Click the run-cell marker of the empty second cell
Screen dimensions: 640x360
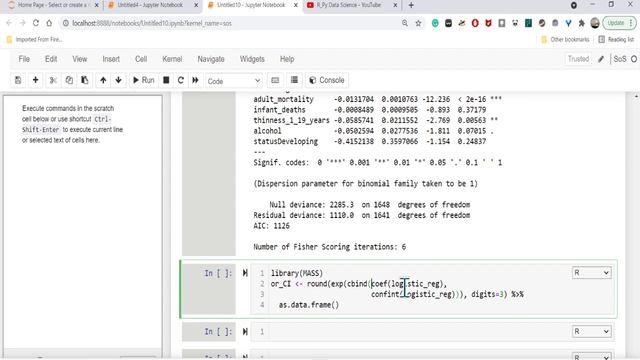(245, 331)
